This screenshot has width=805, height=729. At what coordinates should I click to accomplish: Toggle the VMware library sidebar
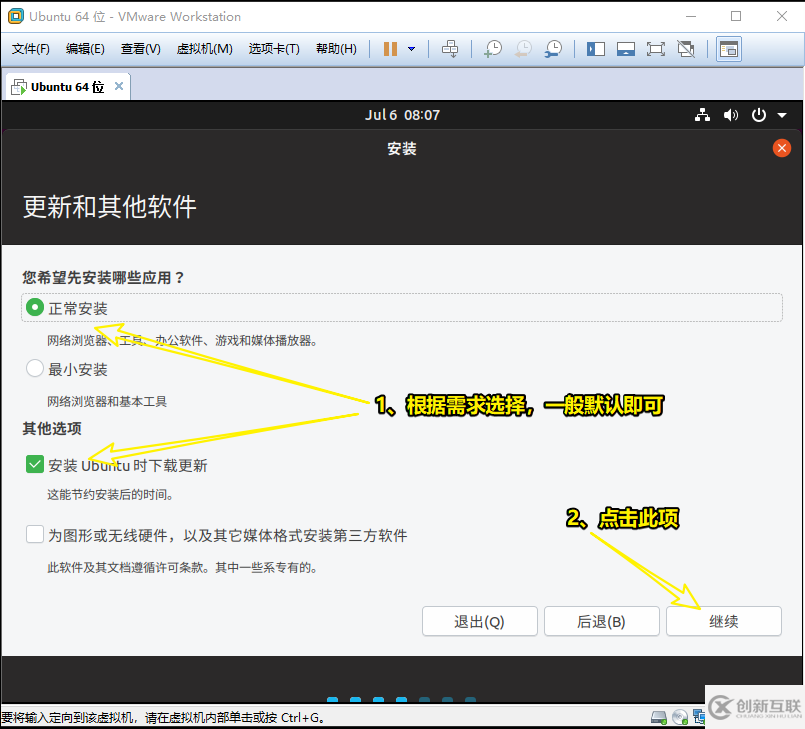pyautogui.click(x=596, y=49)
